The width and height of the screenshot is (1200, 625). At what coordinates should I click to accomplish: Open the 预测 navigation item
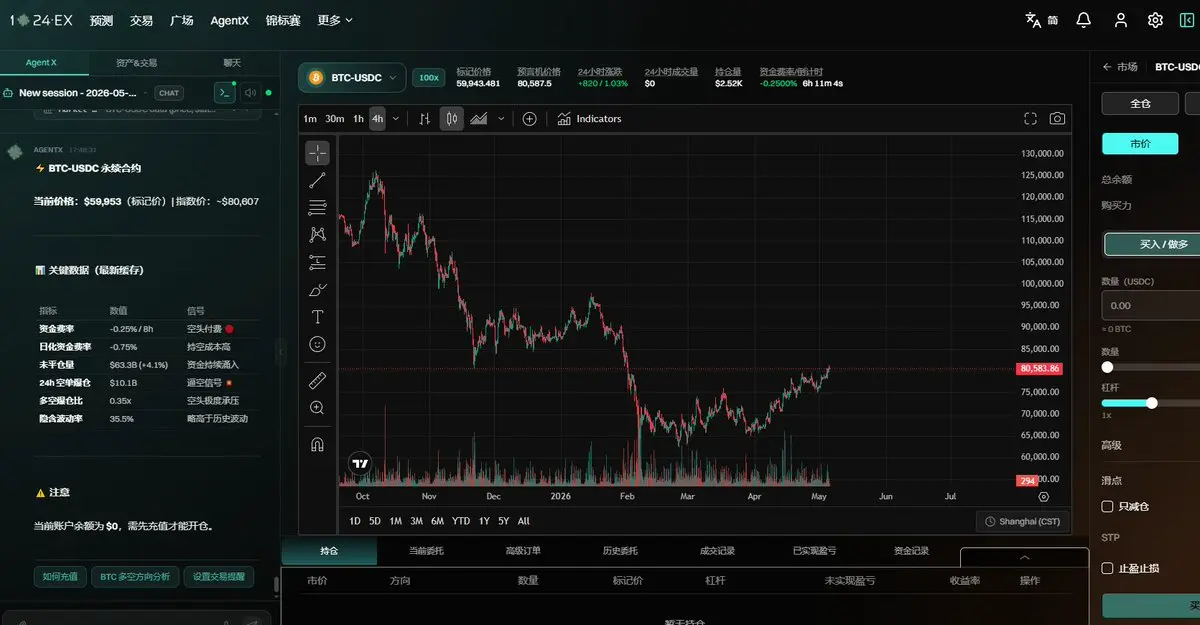101,20
